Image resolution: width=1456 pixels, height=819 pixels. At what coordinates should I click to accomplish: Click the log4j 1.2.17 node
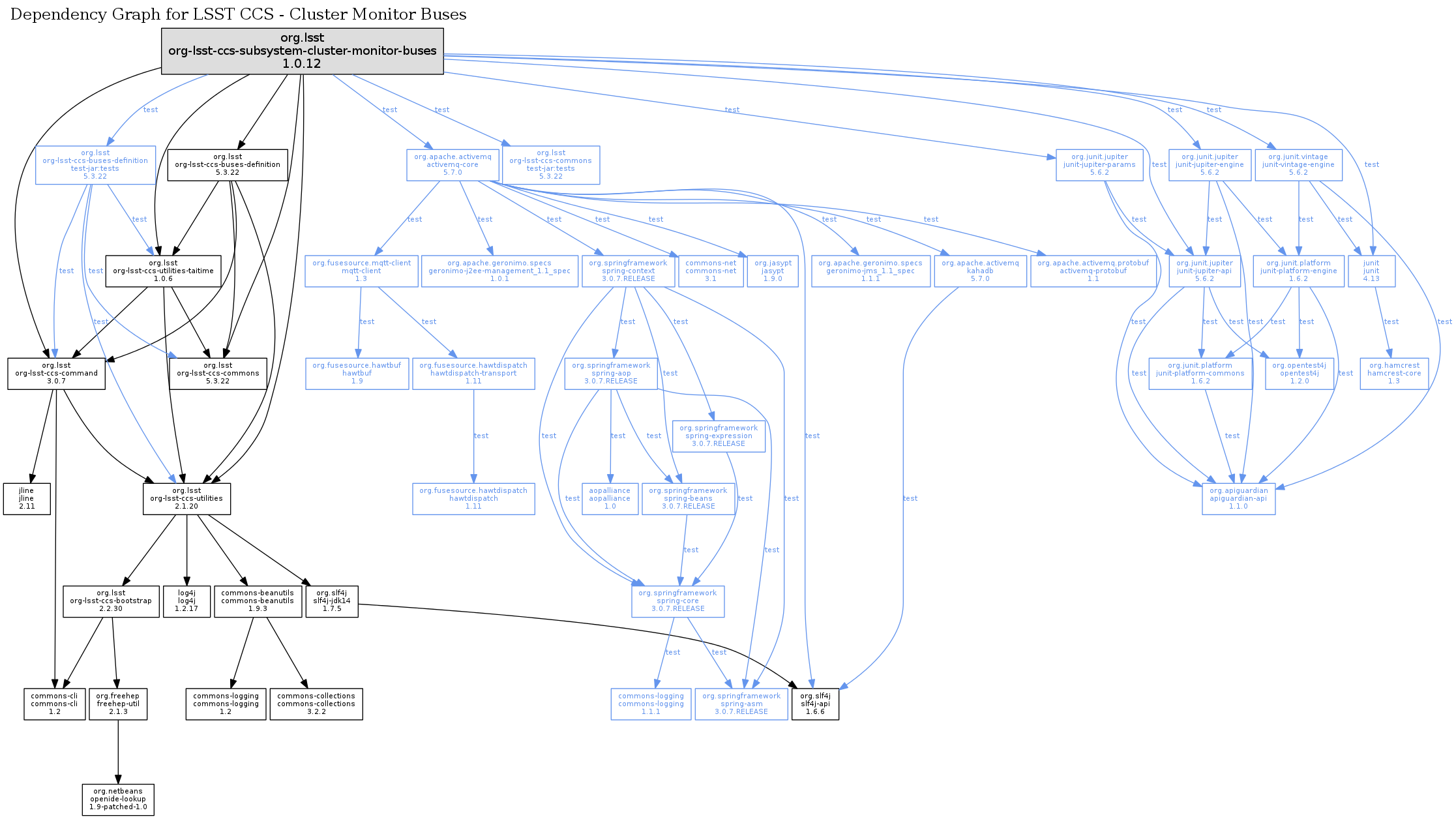(186, 601)
